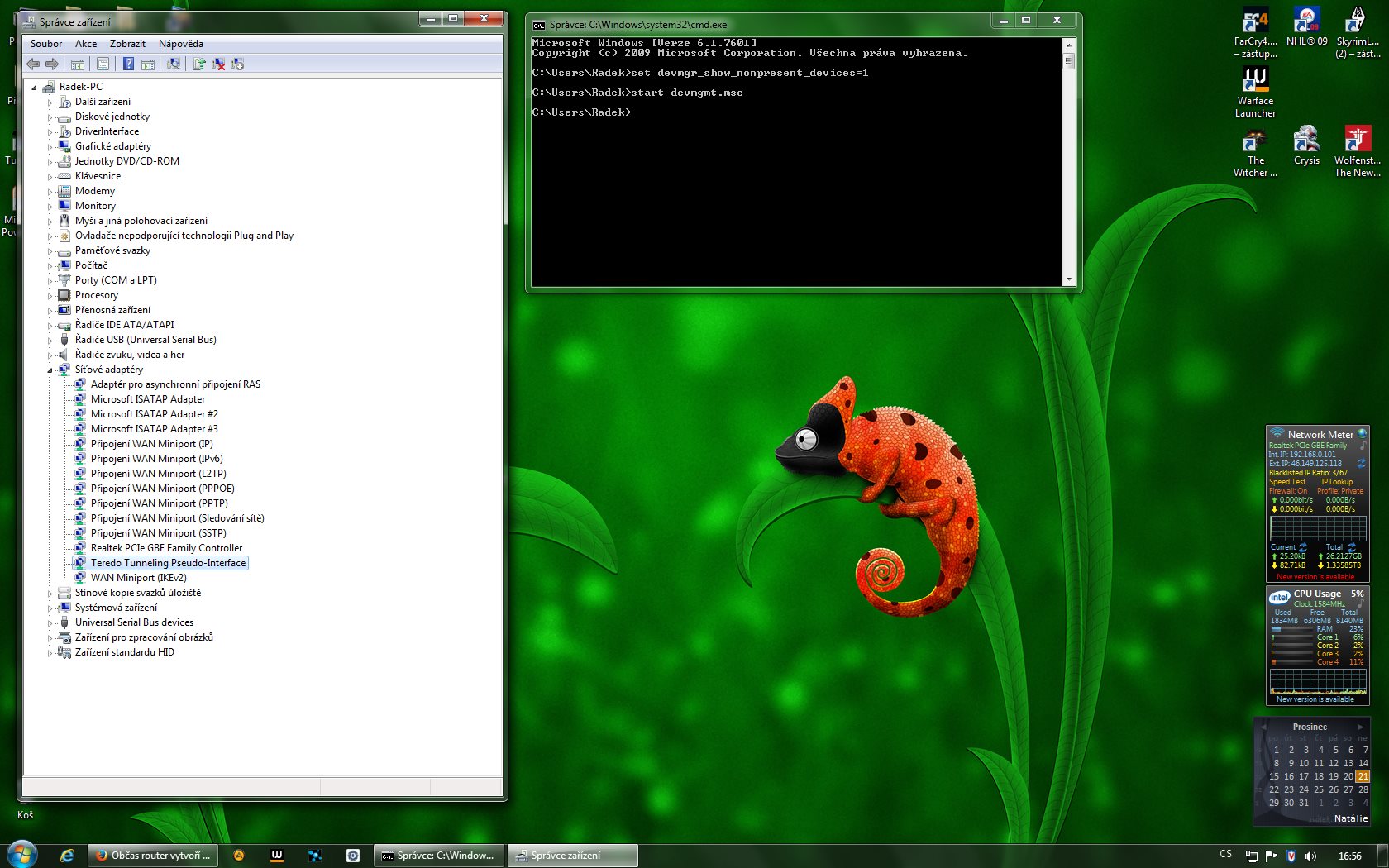Select Realtek PCIe GBE Family Controller
Viewport: 1389px width, 868px height.
click(166, 548)
